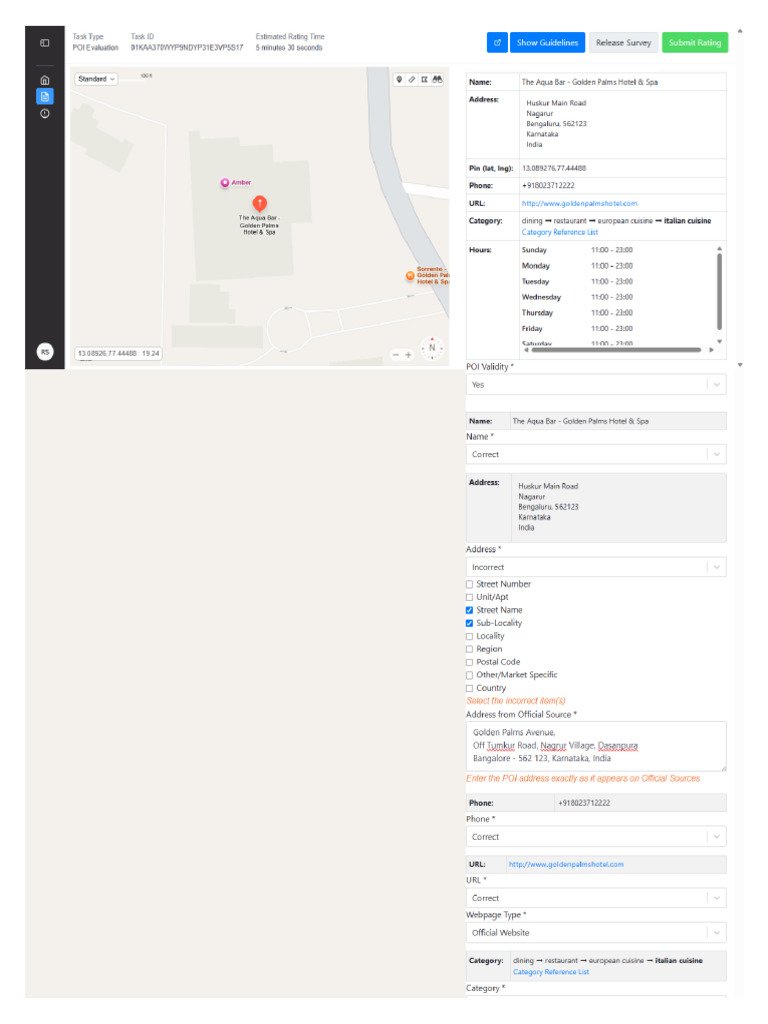This screenshot has height=1024, width=768.
Task: Click the hours horizontal scrollbar
Action: point(616,350)
